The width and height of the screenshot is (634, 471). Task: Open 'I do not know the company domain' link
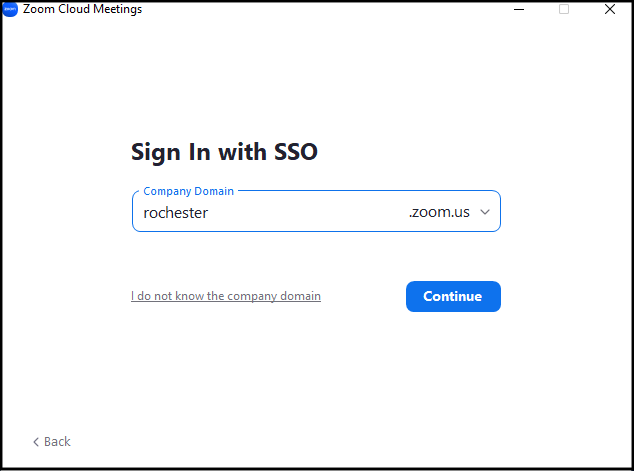pyautogui.click(x=226, y=296)
